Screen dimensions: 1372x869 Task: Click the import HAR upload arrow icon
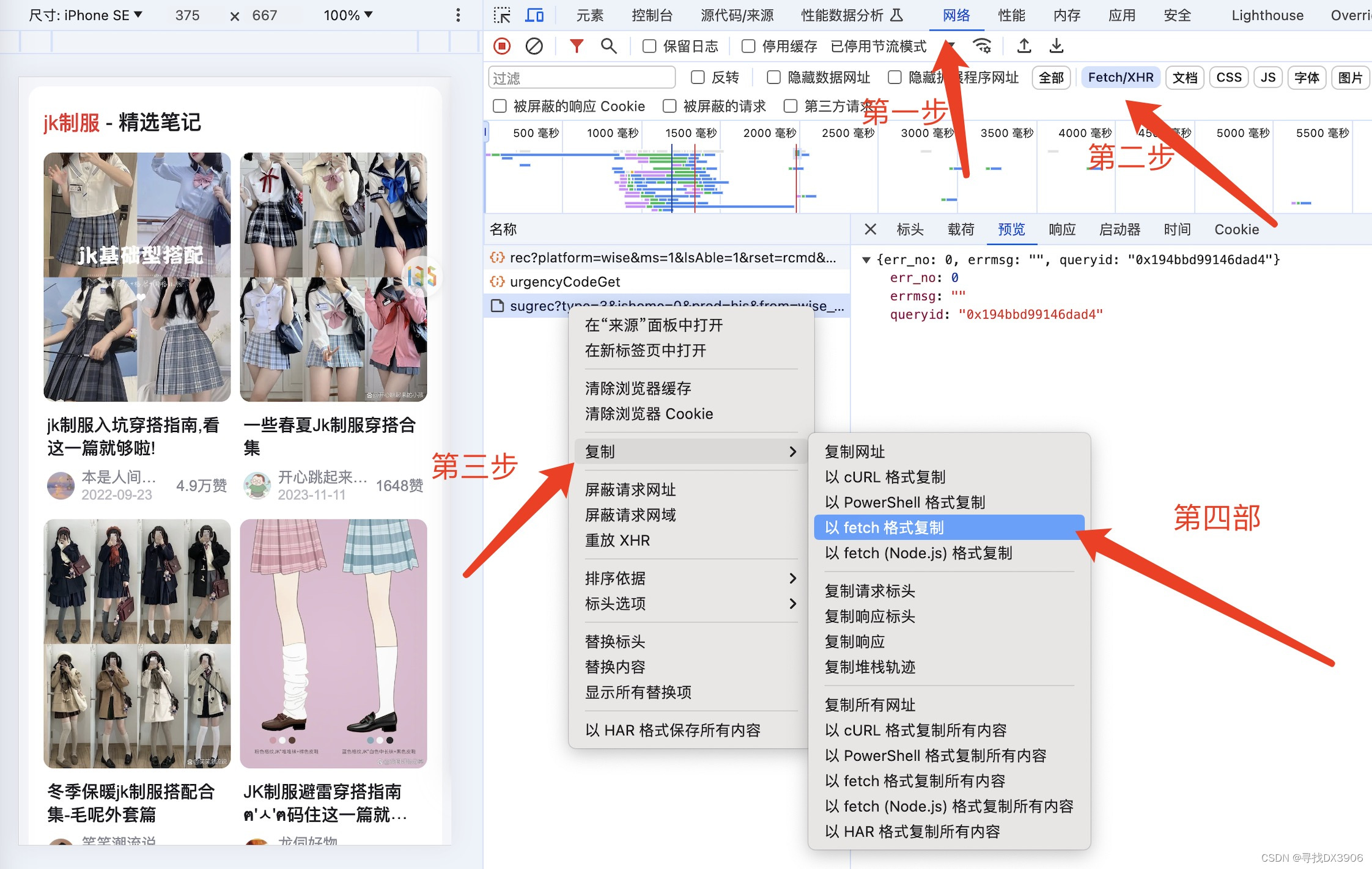click(x=1024, y=46)
